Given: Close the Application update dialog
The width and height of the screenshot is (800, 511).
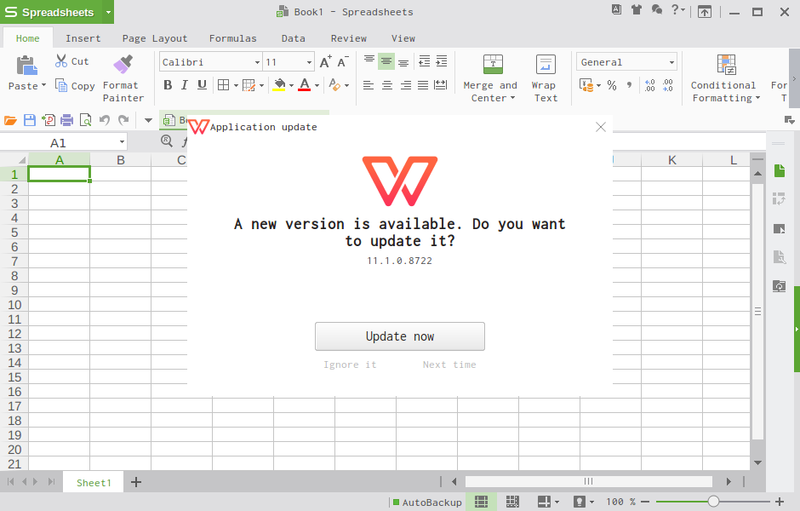Looking at the screenshot, I should pos(601,127).
